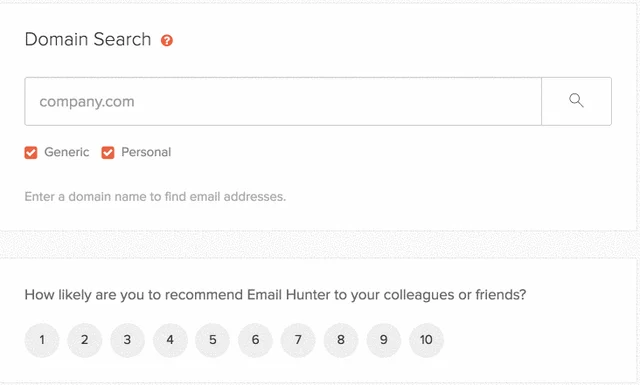Choose rating 6 in the survey
Image resolution: width=640 pixels, height=385 pixels.
pos(256,340)
